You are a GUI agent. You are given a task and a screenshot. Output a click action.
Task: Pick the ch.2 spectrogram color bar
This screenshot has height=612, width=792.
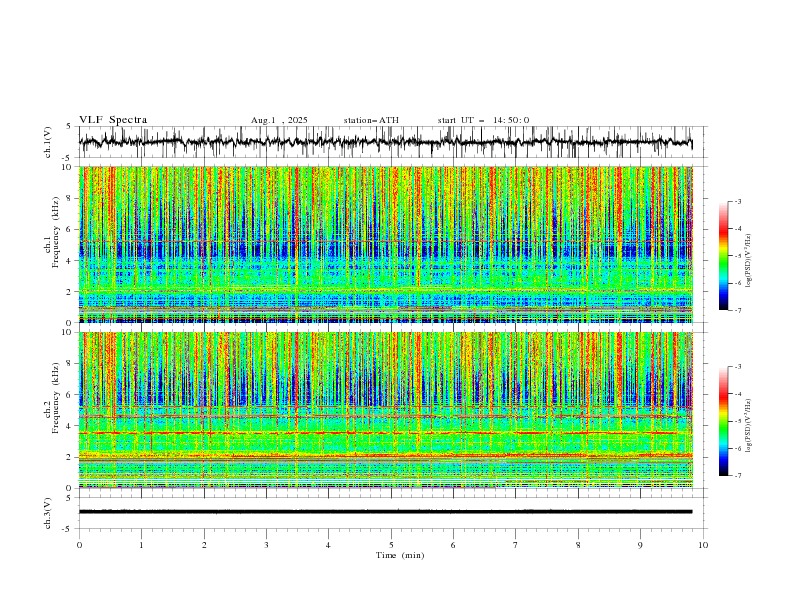(723, 421)
